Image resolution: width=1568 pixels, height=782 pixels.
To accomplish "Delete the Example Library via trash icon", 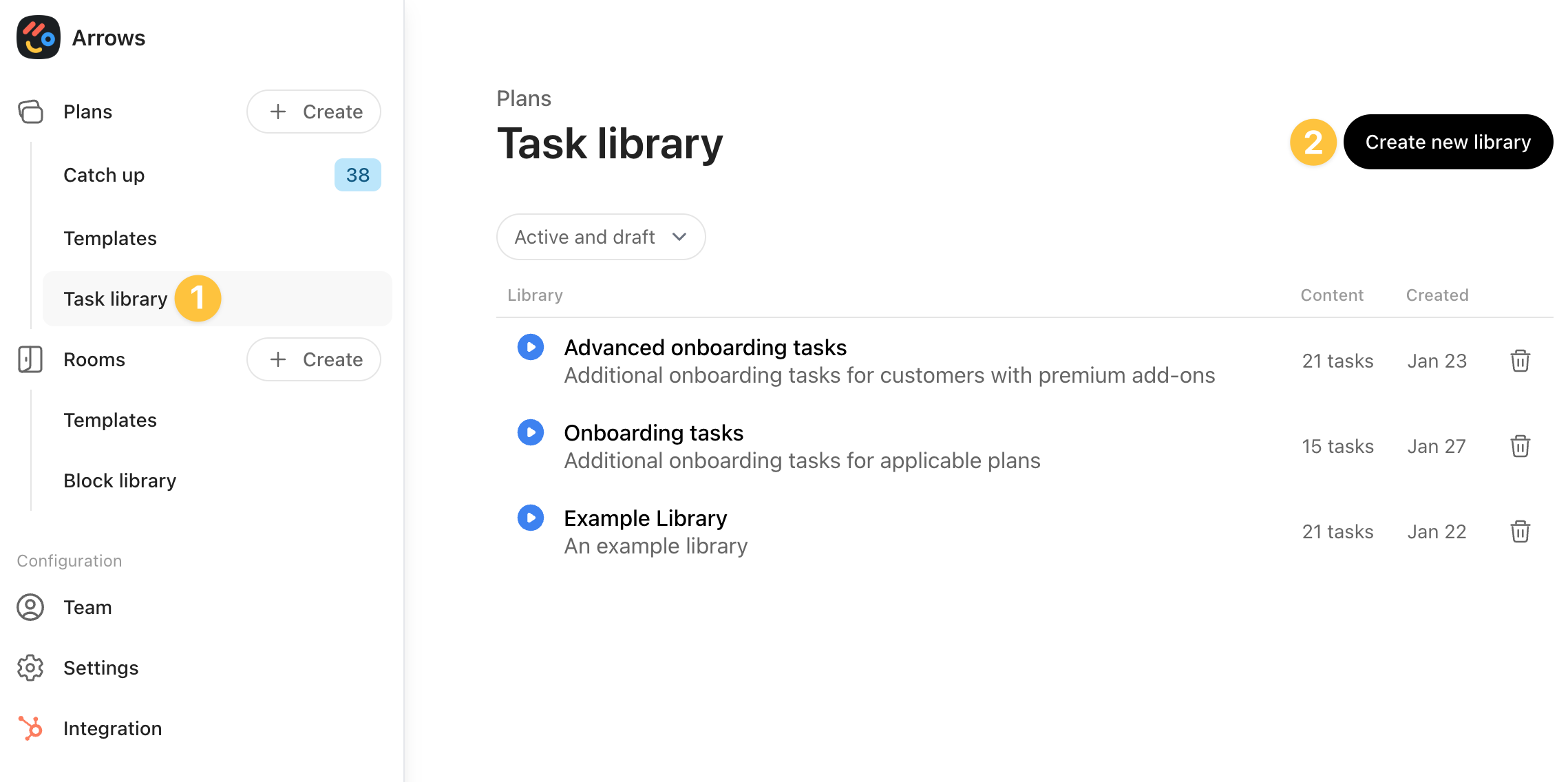I will point(1520,531).
